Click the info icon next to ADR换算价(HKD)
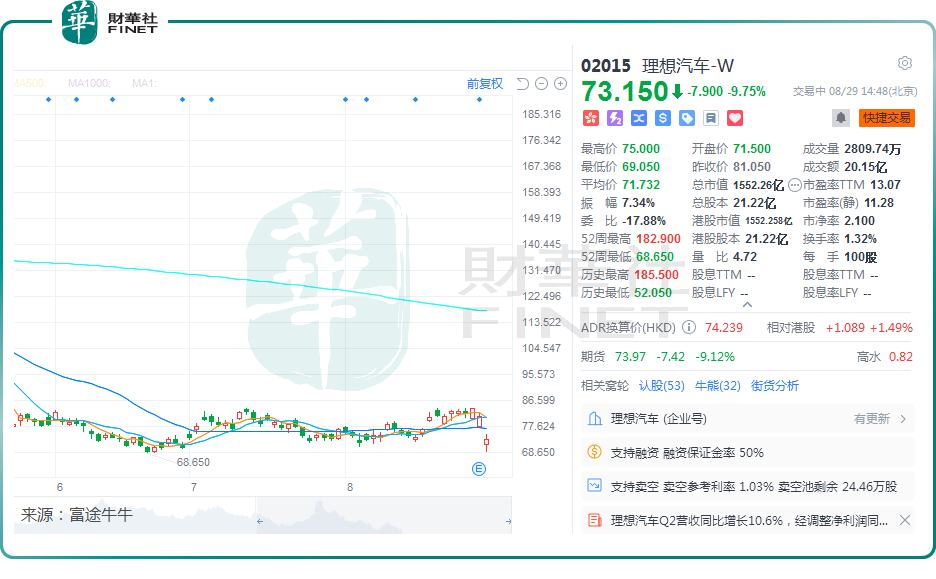The image size is (936, 579). click(689, 327)
